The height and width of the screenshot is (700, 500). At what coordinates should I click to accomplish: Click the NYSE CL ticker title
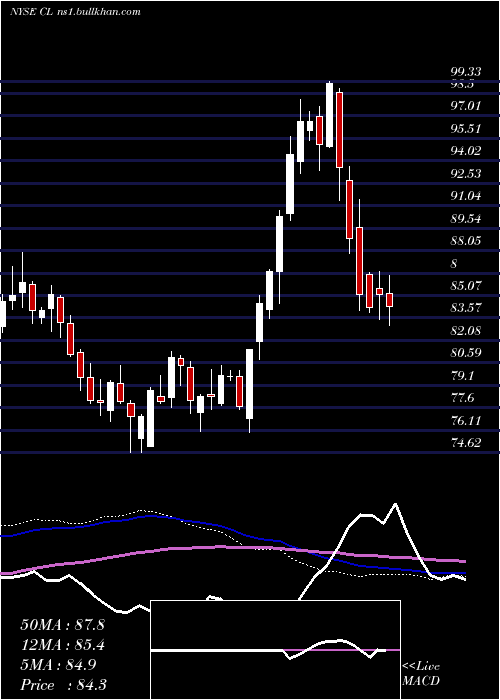coord(75,12)
